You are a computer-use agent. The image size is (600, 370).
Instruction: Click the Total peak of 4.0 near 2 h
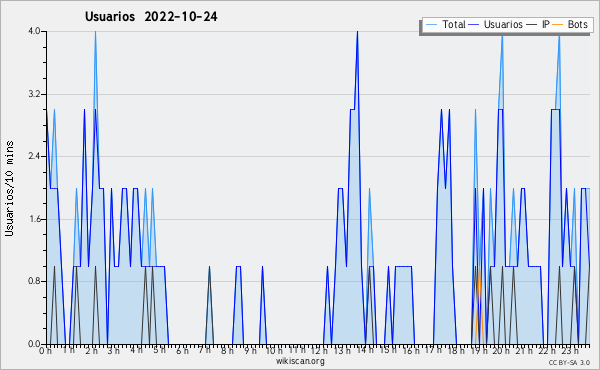95,32
